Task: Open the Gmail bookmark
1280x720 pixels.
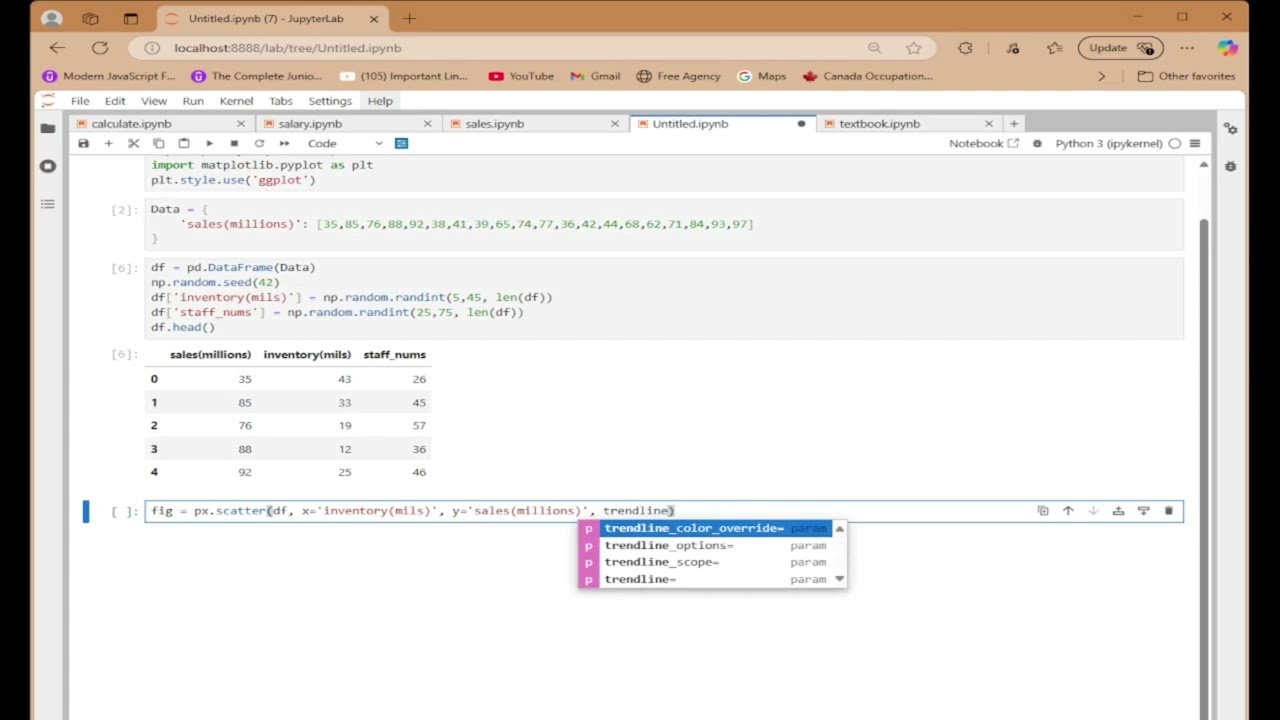Action: [595, 76]
